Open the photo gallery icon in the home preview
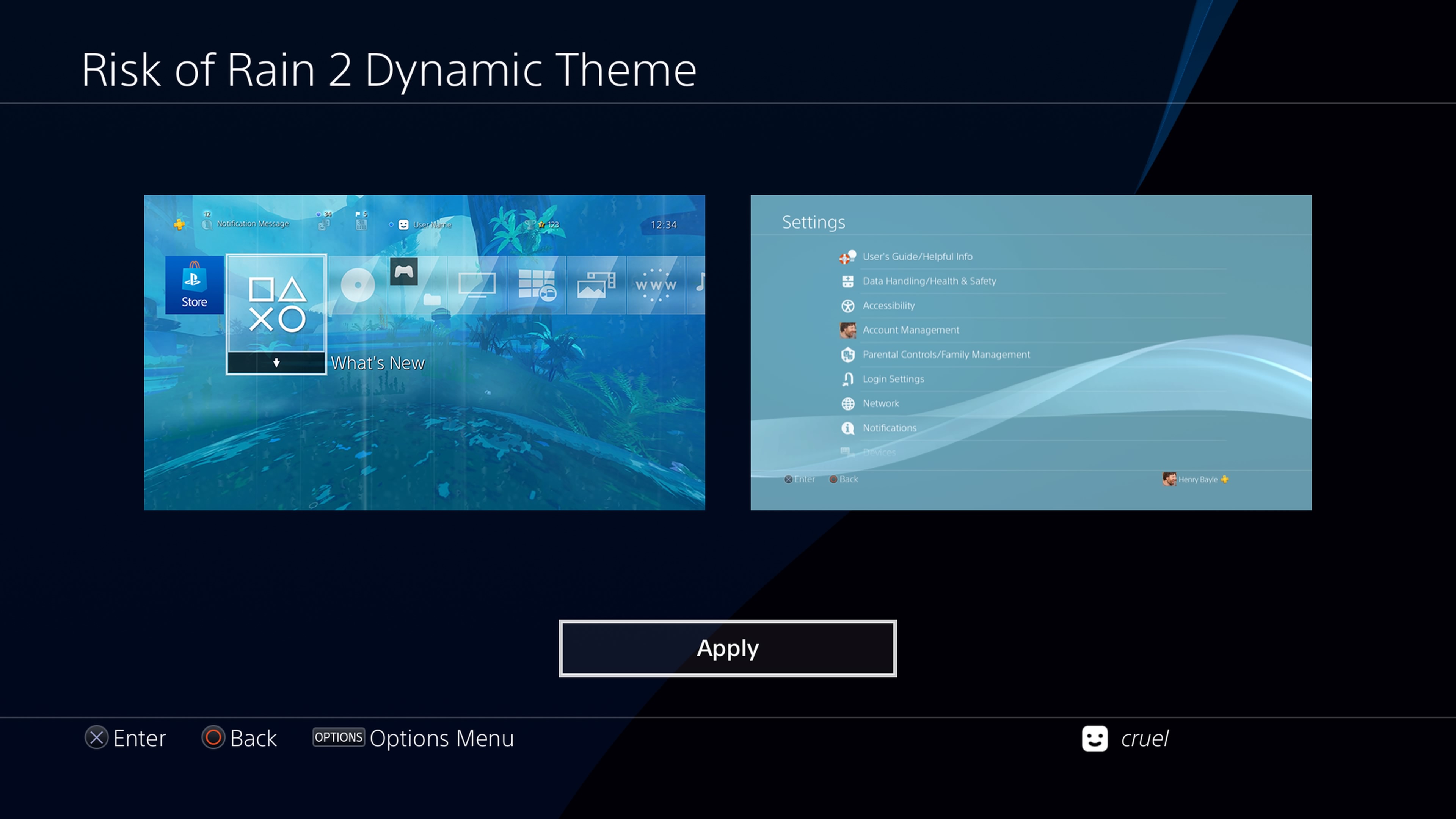1456x819 pixels. click(596, 284)
